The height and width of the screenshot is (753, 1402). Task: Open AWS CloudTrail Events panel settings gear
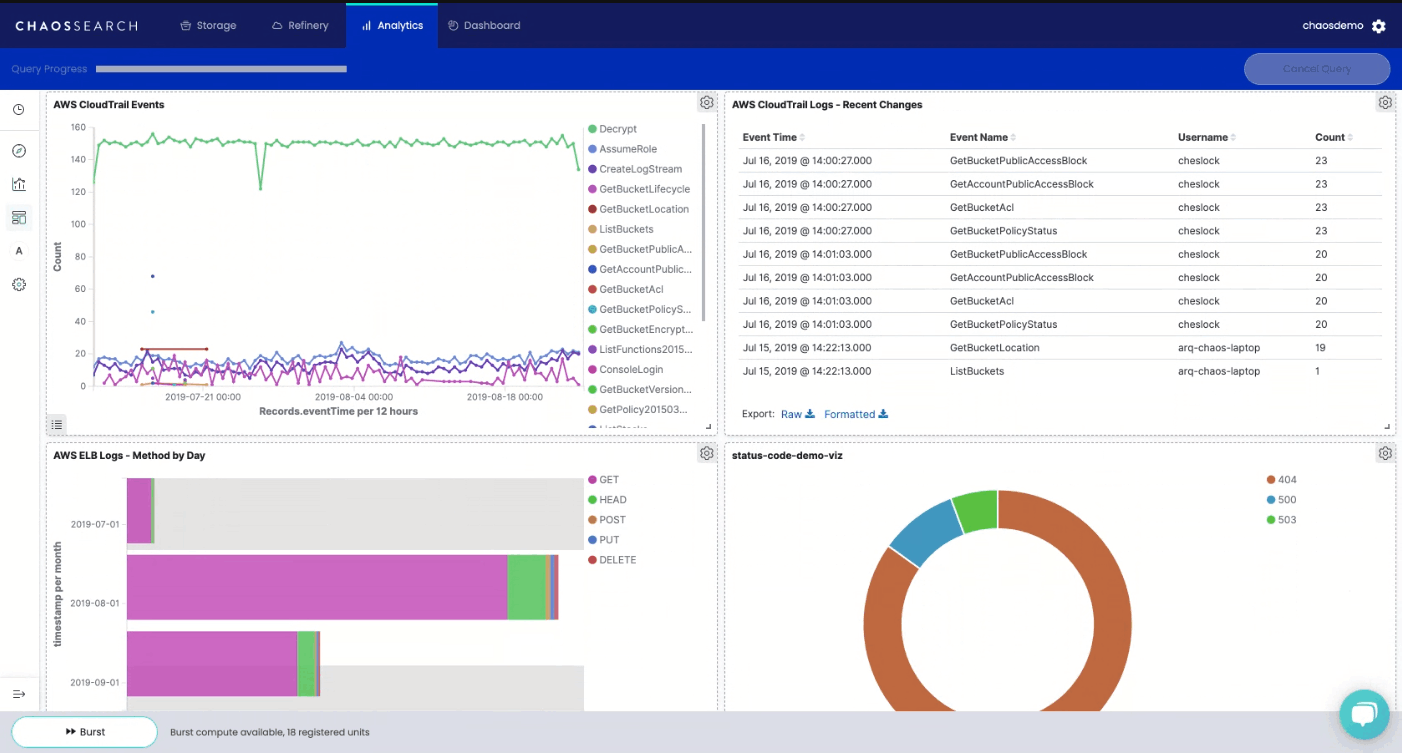(707, 102)
